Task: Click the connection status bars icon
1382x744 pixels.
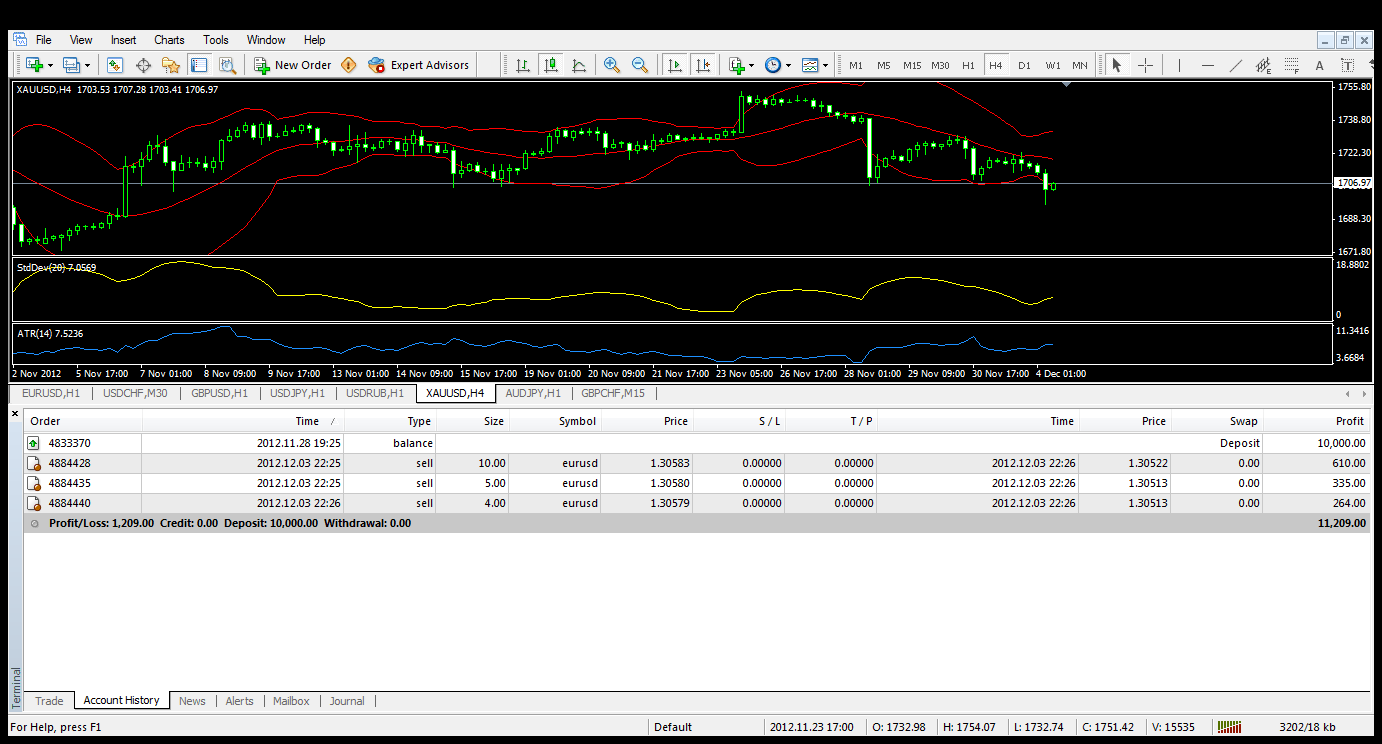Action: (1229, 727)
